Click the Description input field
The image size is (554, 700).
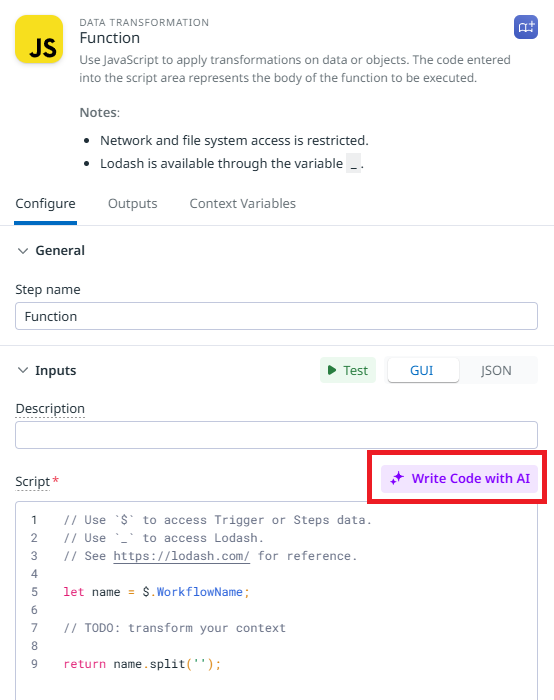tap(276, 435)
